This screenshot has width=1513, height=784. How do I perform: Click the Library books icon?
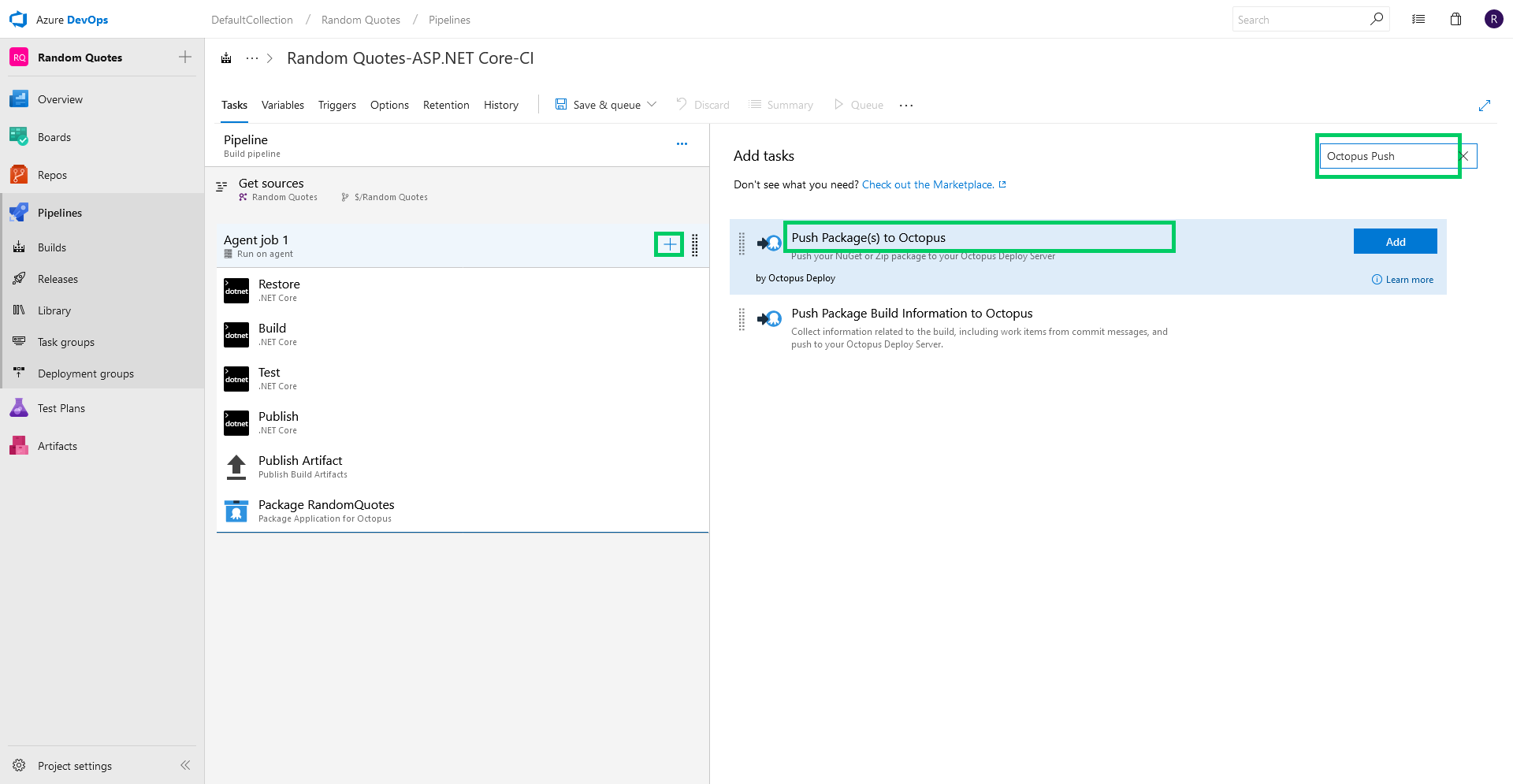point(19,310)
